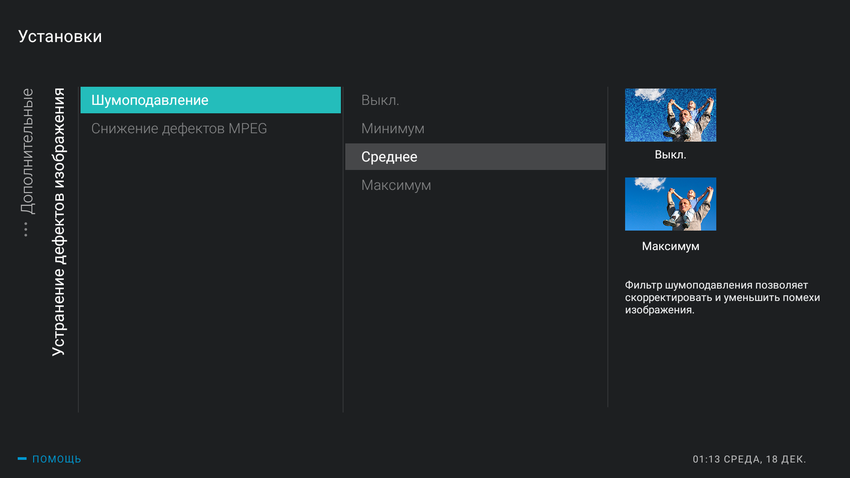Go back to Дополнительные vertical breadcrumb

tap(27, 150)
